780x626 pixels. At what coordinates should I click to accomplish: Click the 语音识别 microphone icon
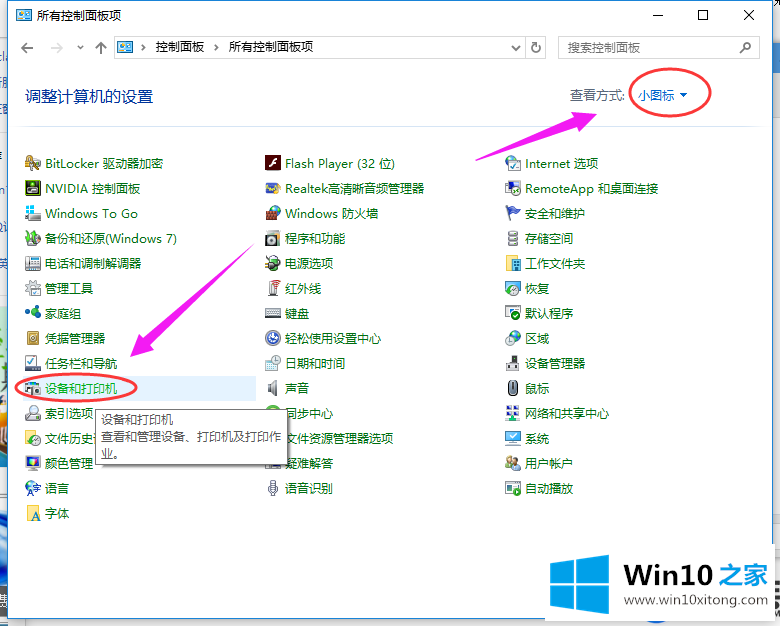tap(273, 488)
